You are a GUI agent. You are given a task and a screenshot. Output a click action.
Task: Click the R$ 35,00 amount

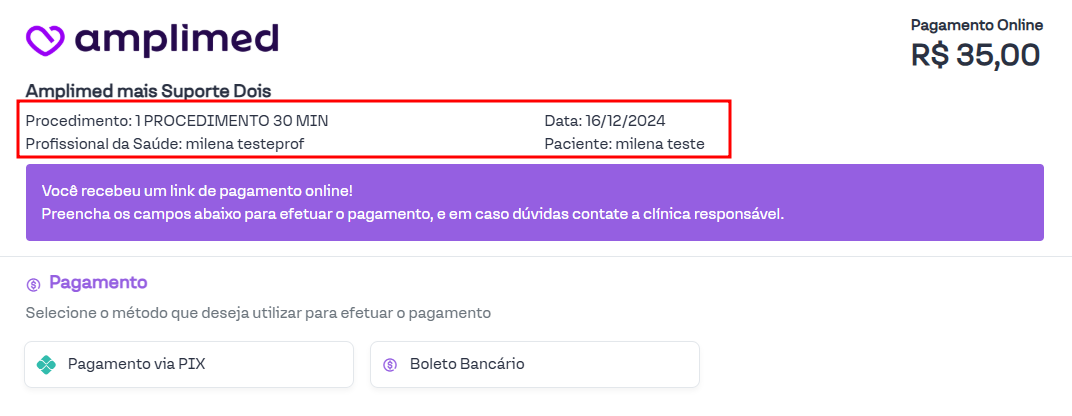click(x=976, y=55)
